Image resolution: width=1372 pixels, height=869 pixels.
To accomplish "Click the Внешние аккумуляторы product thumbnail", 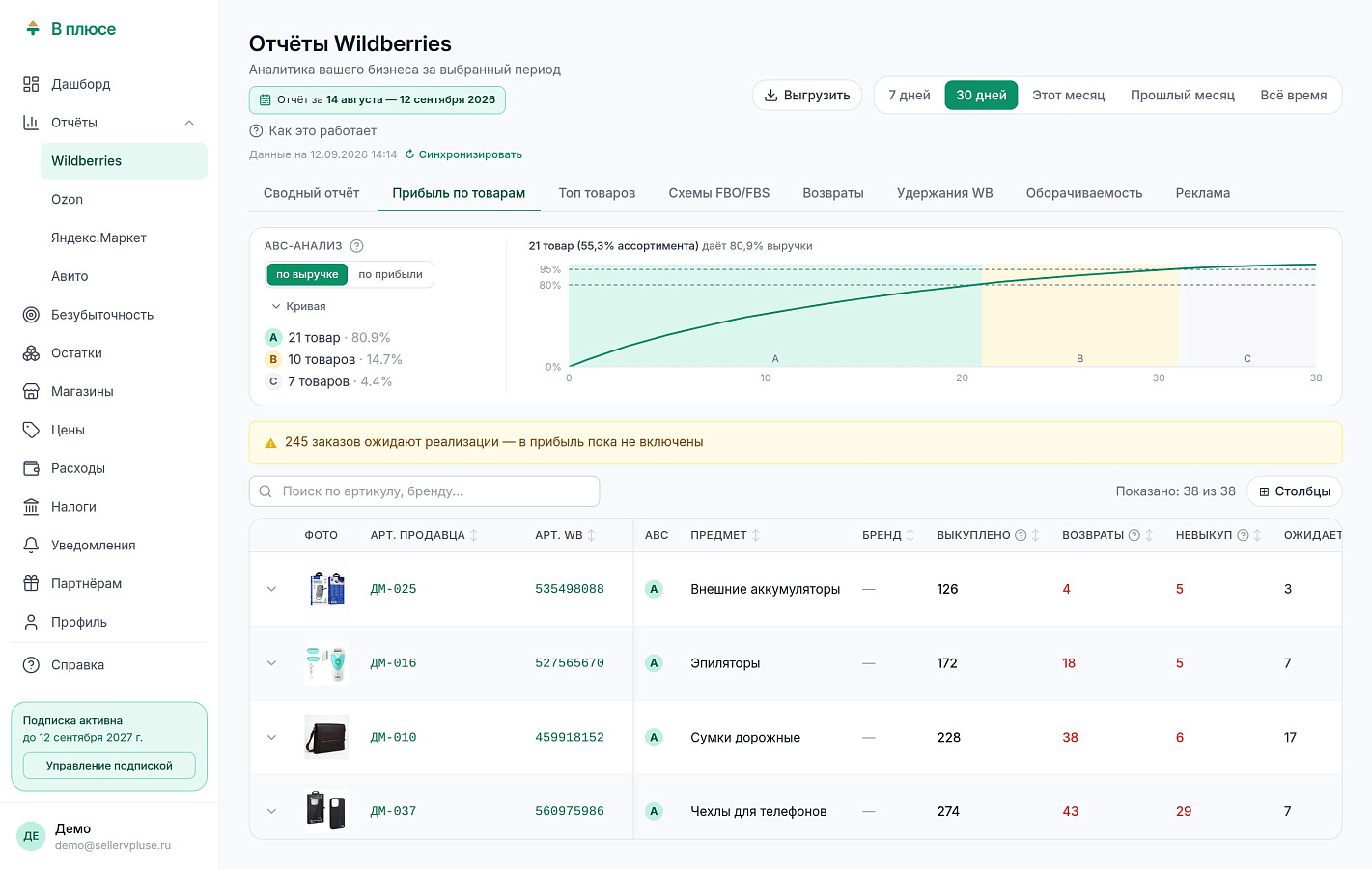I will click(326, 589).
